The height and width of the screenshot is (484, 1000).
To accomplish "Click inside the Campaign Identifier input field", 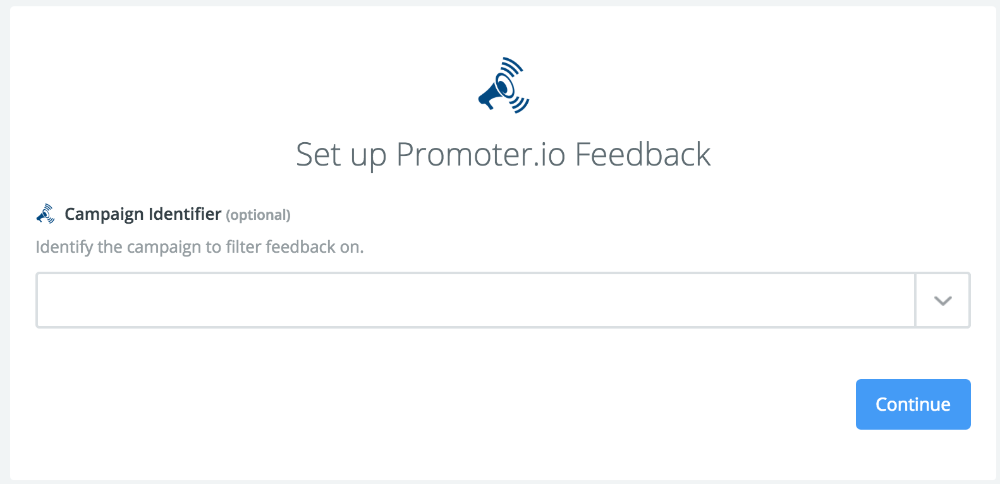I will [475, 300].
